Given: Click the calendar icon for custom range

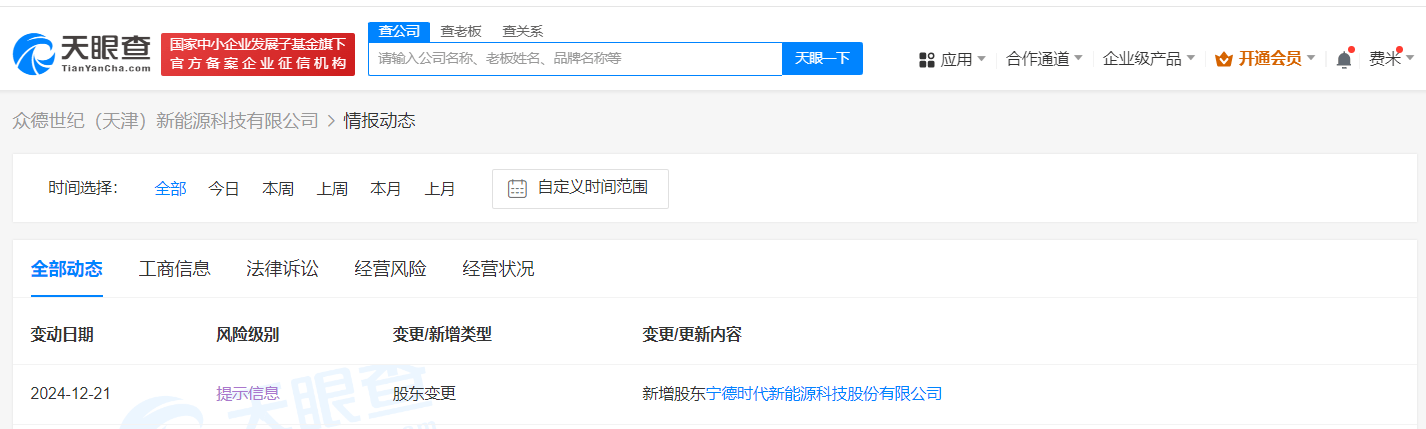Looking at the screenshot, I should (x=517, y=188).
